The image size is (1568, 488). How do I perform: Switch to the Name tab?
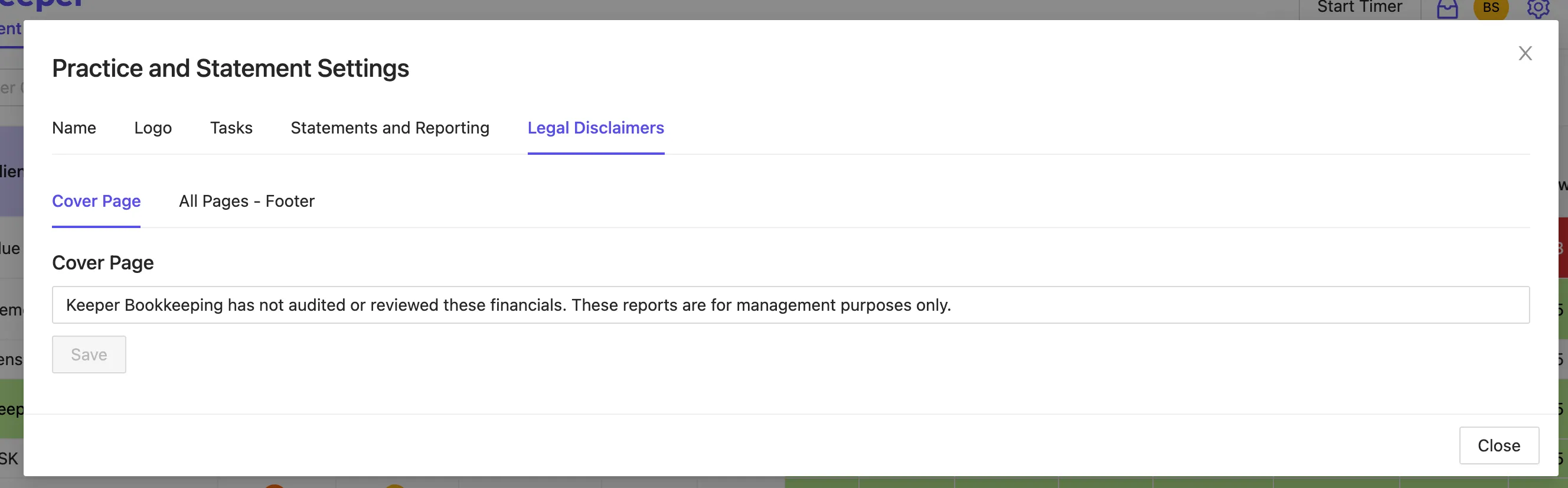point(74,128)
